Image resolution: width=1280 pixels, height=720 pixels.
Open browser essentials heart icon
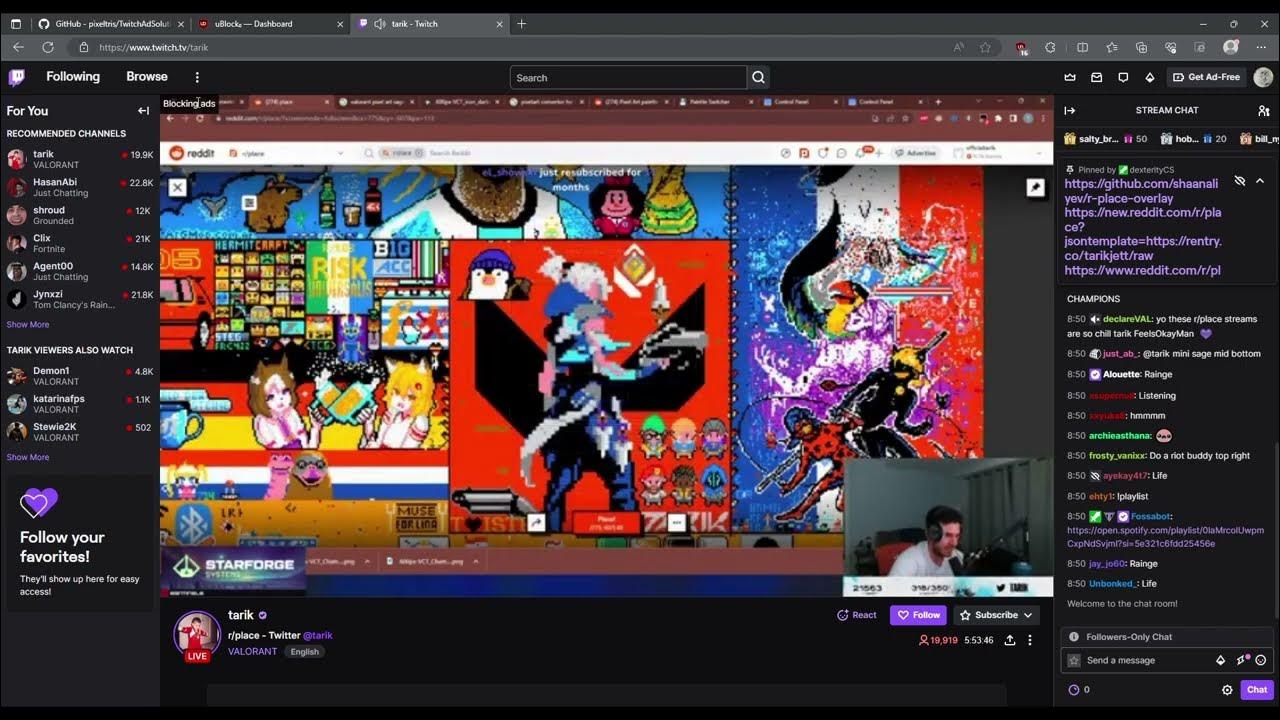pos(1171,47)
